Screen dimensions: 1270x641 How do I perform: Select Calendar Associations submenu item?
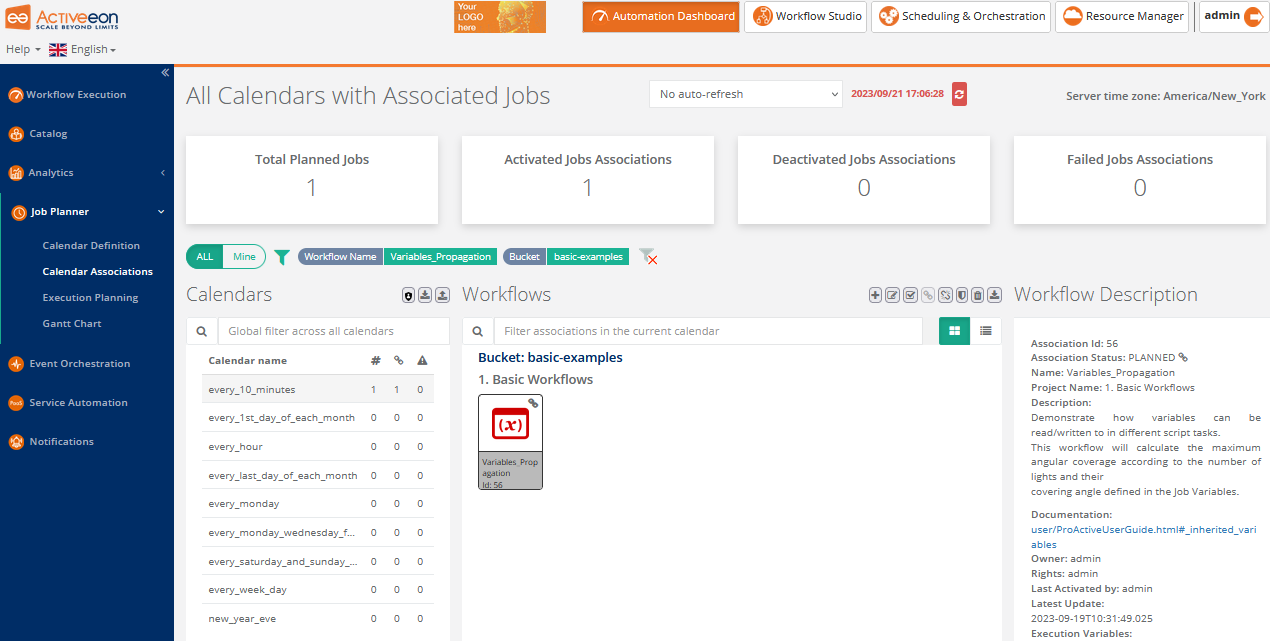tap(98, 272)
